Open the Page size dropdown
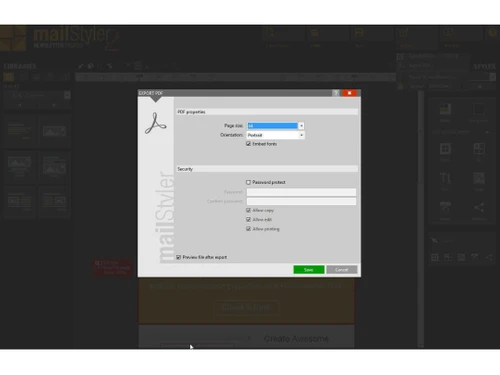This screenshot has width=500, height=375. [275, 126]
